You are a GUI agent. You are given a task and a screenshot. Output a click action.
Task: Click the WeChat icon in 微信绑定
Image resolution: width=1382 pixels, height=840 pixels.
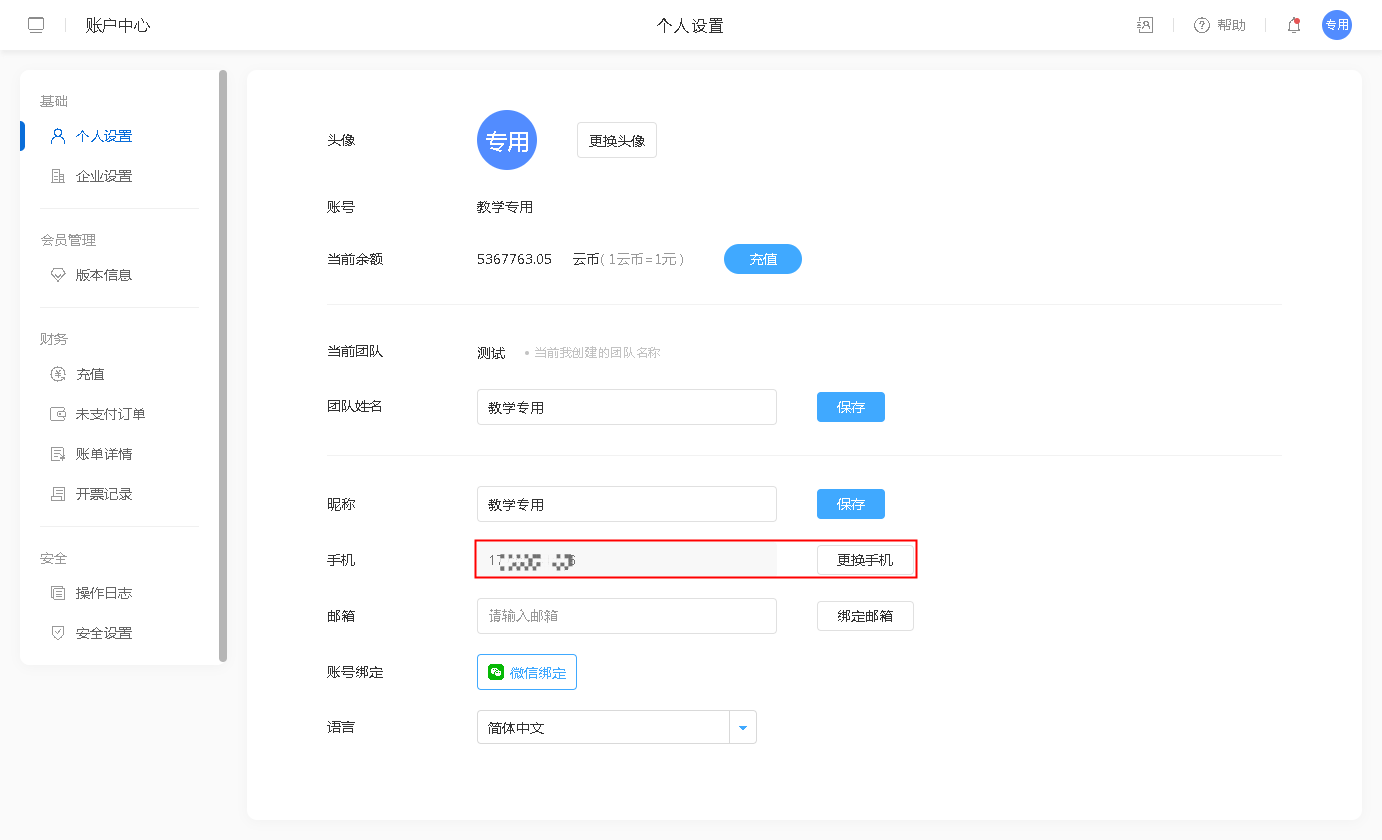pyautogui.click(x=496, y=672)
